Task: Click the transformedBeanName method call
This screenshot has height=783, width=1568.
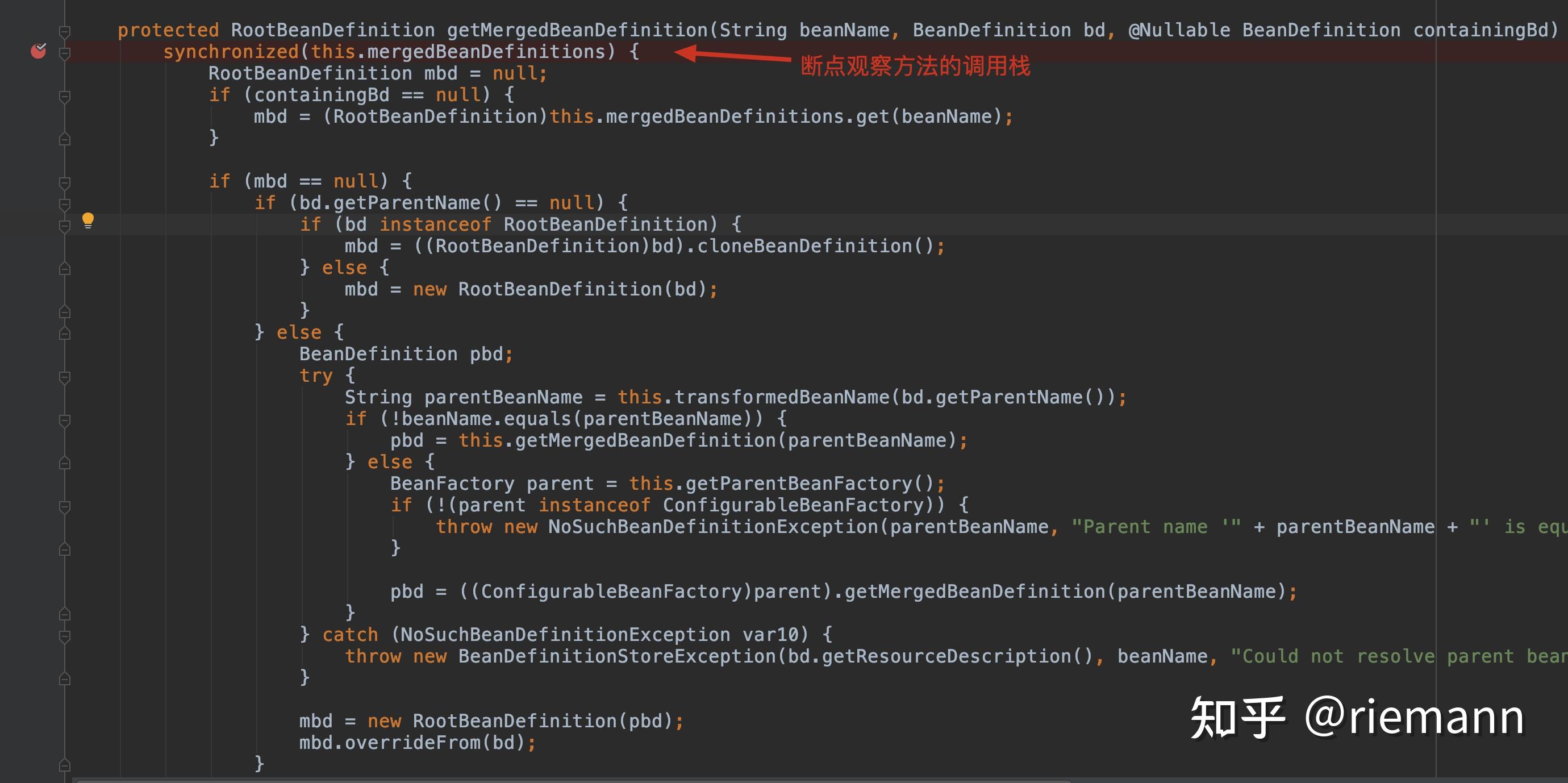Action: [782, 397]
